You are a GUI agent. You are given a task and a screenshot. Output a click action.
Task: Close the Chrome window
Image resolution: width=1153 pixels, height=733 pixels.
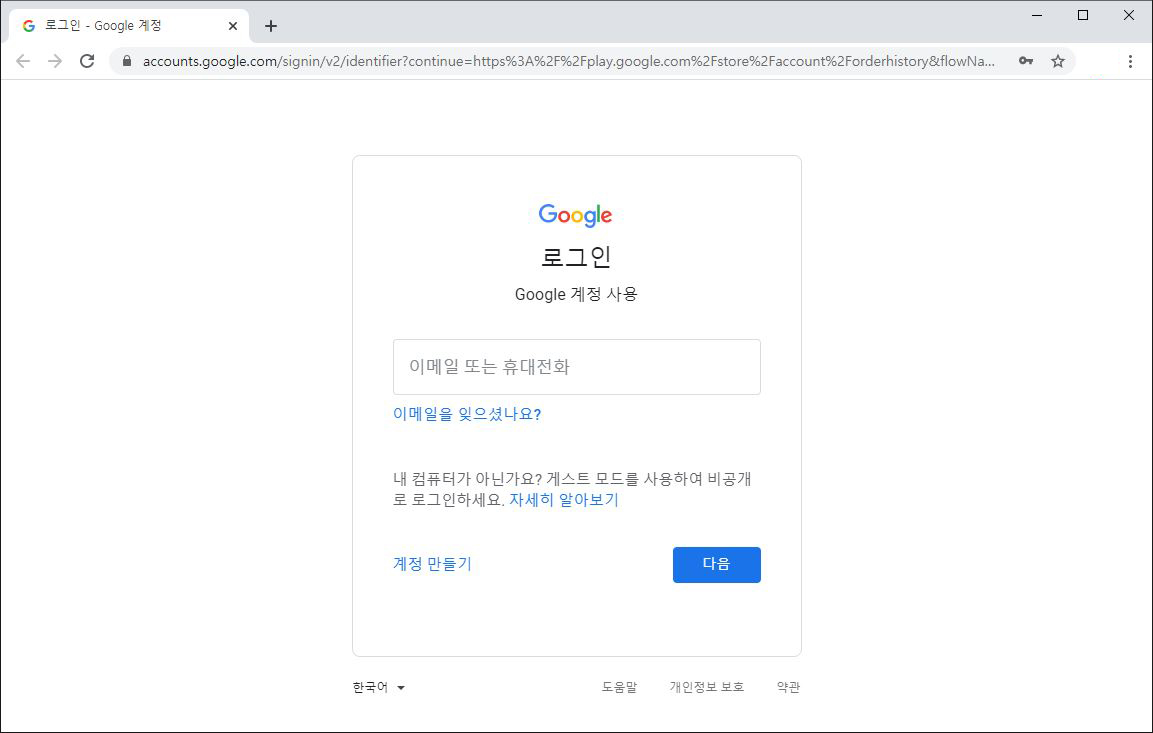tap(1129, 15)
